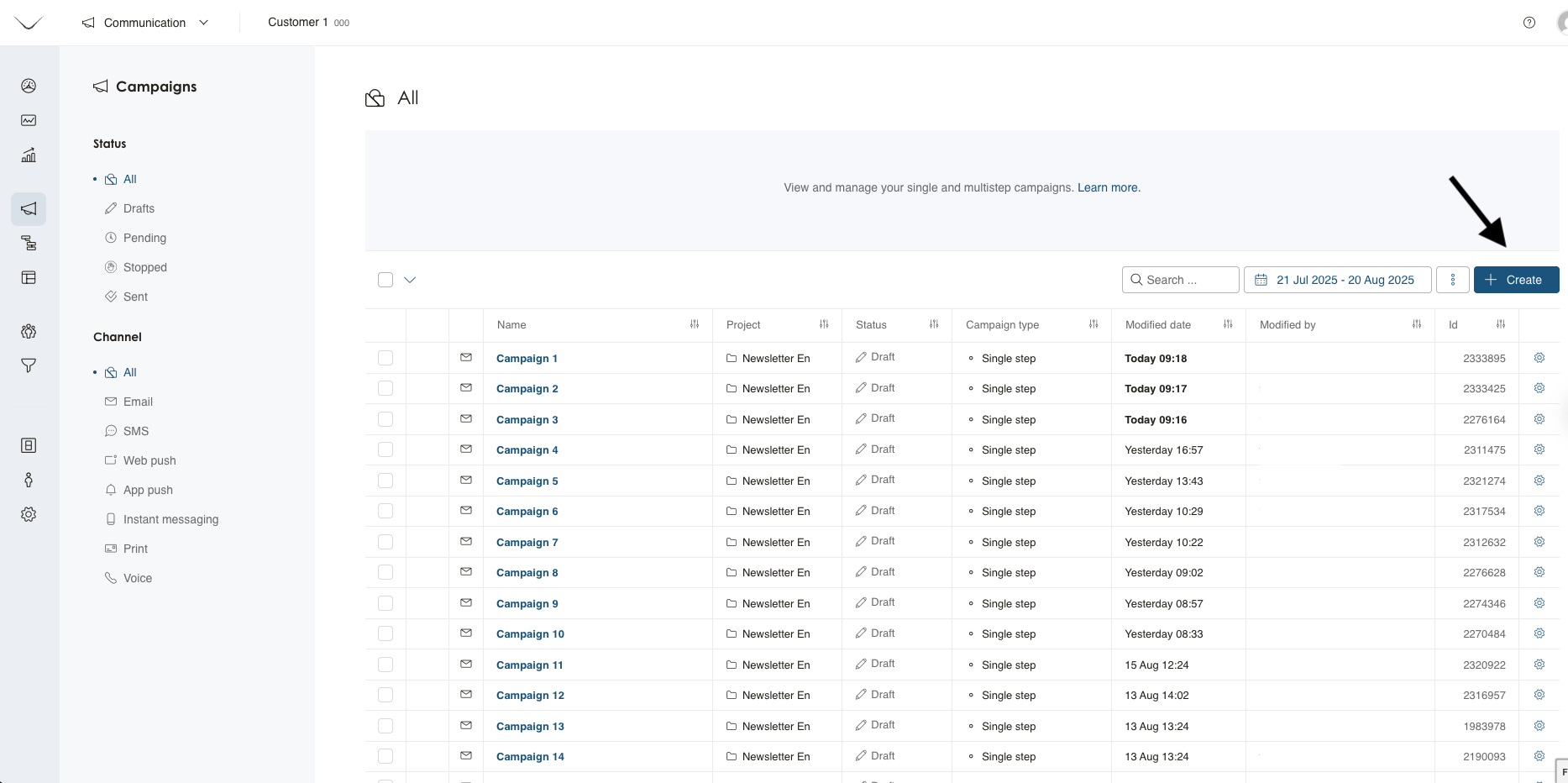Screen dimensions: 1568x783
Task: Click the three-dot more options button
Action: click(1453, 280)
